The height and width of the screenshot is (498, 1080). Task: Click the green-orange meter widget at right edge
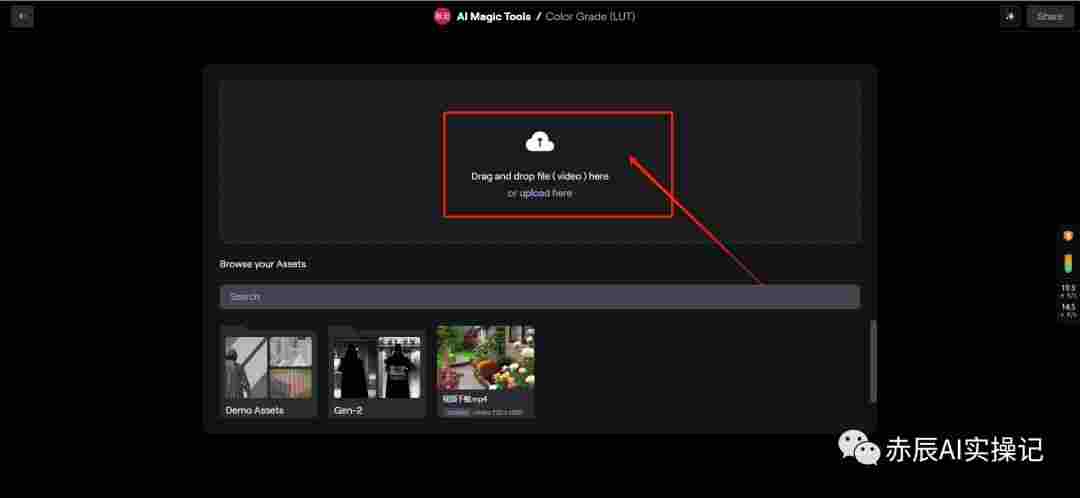tap(1068, 263)
